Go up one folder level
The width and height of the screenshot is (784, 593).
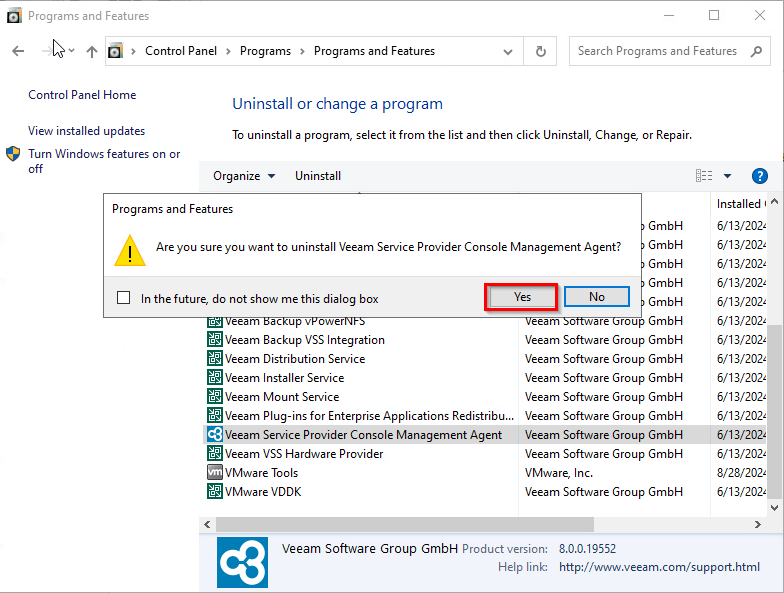(92, 51)
